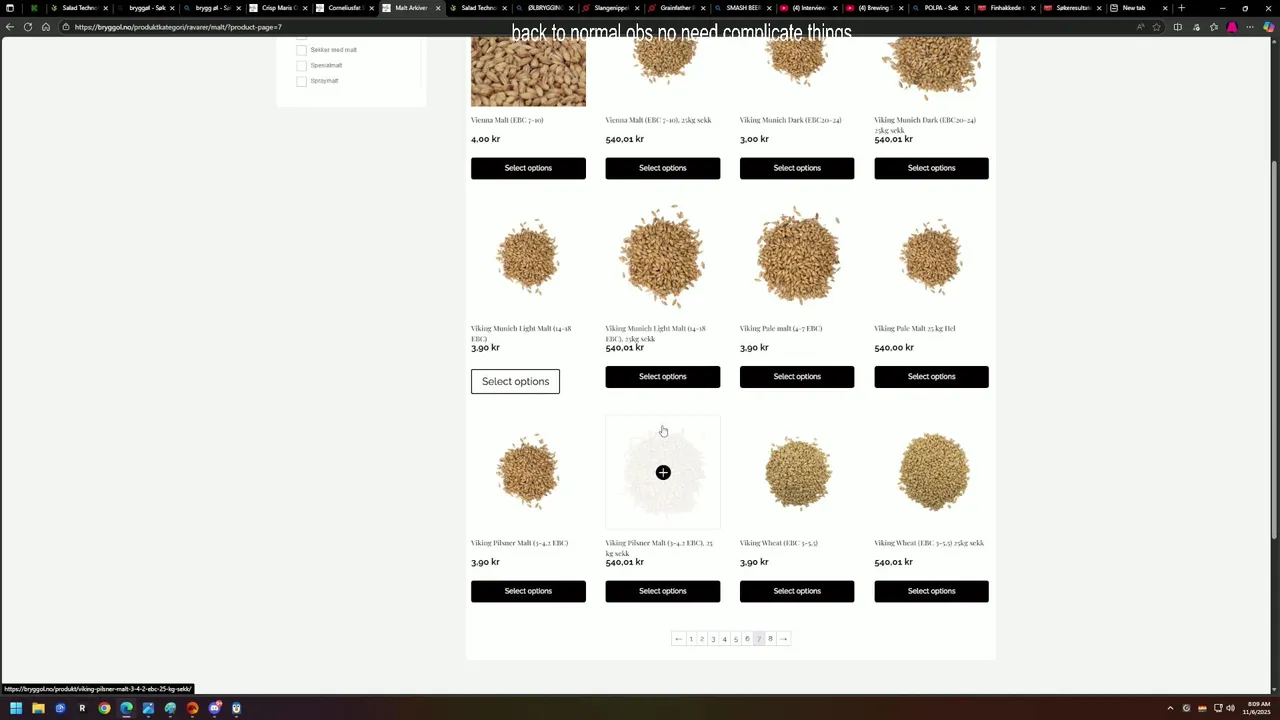Open Viking Pale Malt 25 kg Hel title

(x=915, y=328)
